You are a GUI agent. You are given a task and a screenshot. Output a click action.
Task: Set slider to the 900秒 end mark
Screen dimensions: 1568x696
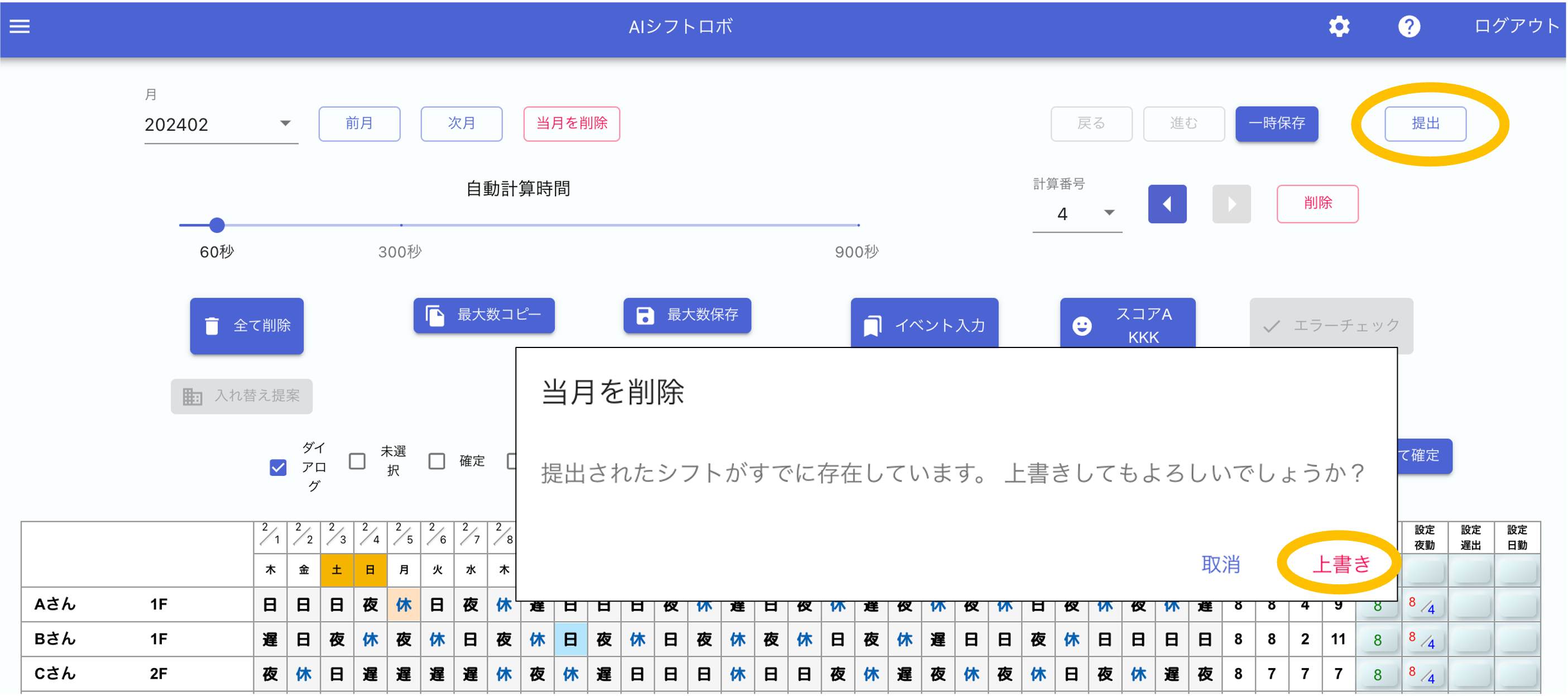tap(859, 225)
